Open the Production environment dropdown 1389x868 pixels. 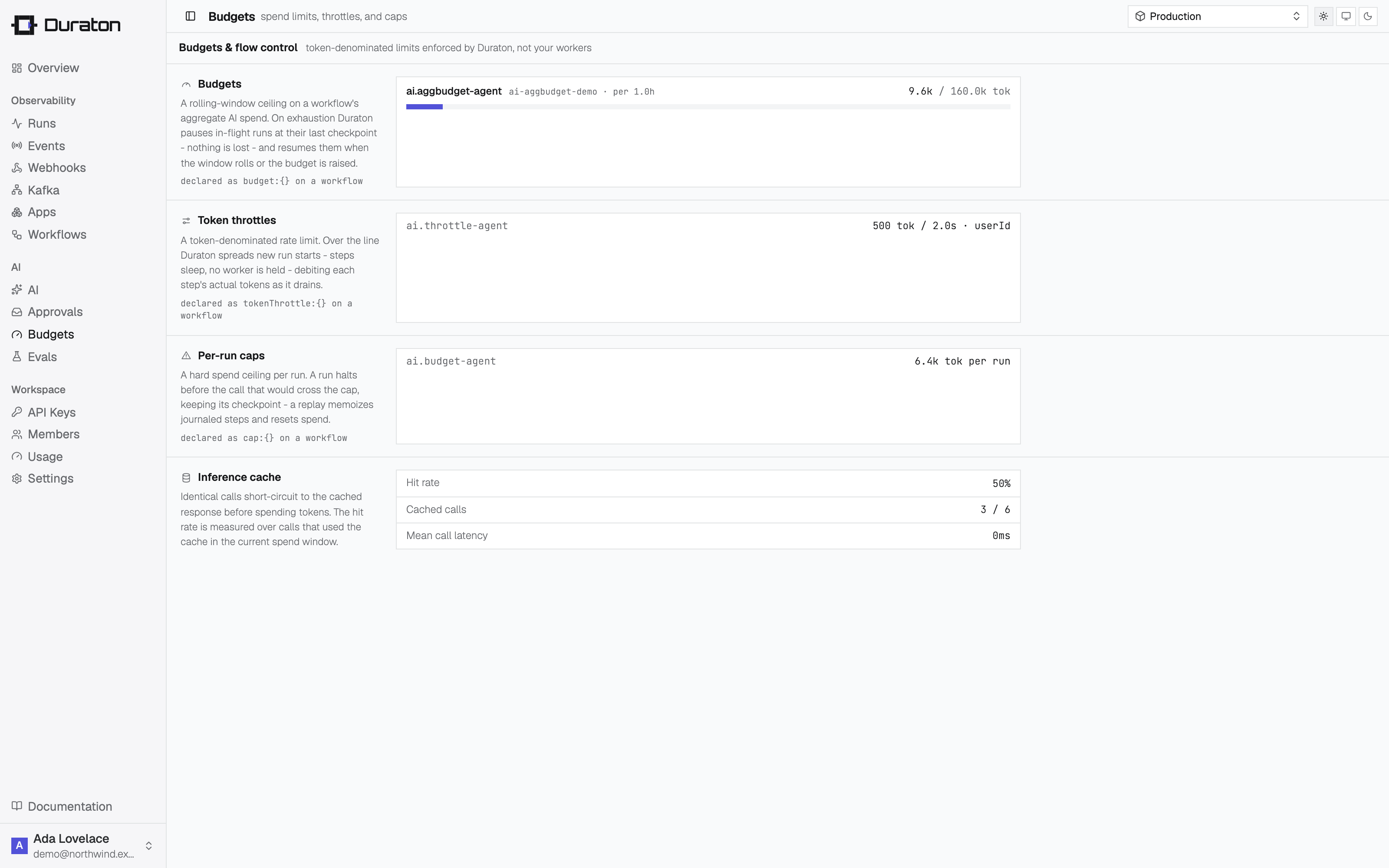click(1218, 16)
